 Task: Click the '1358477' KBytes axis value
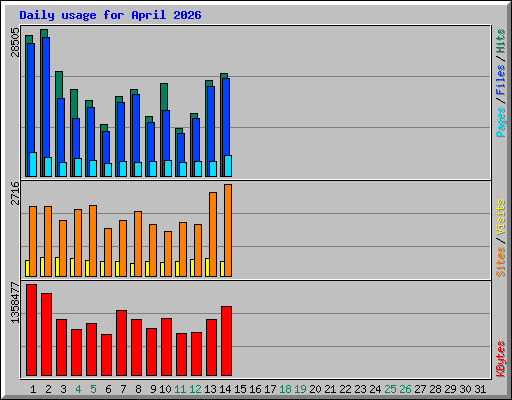(15, 303)
